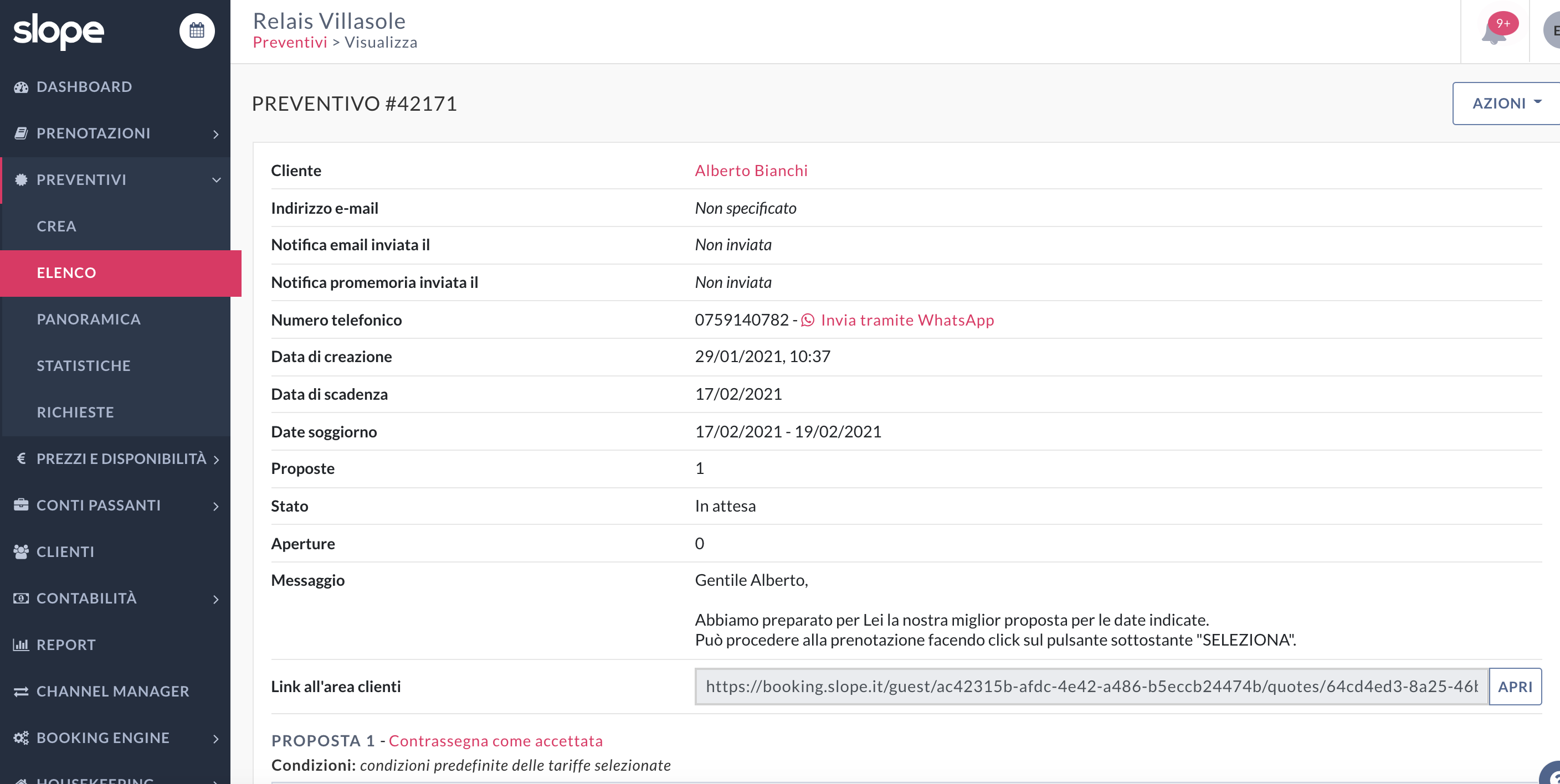Go to Statistiche submenu item

point(84,365)
